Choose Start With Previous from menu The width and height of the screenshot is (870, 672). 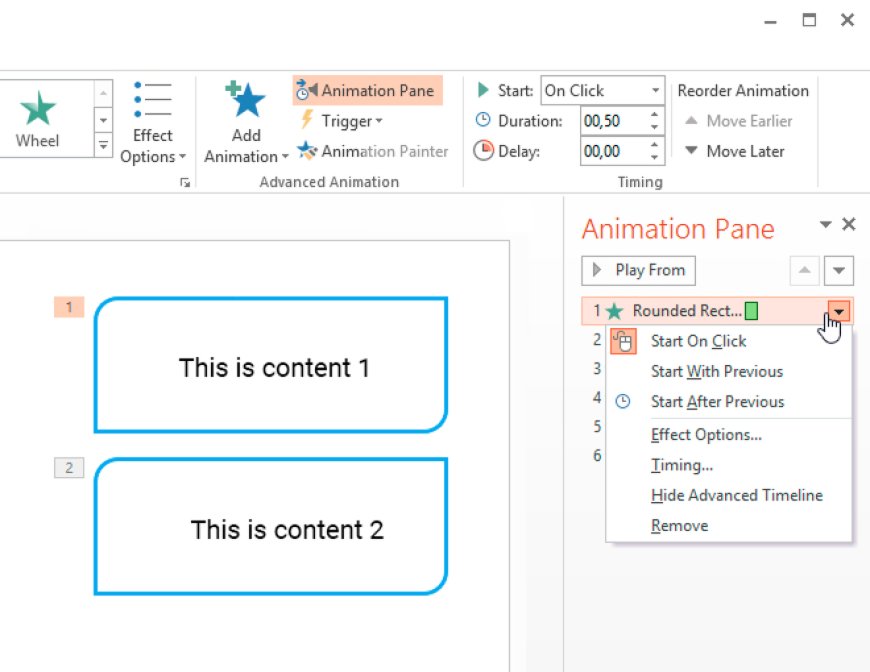pos(716,371)
